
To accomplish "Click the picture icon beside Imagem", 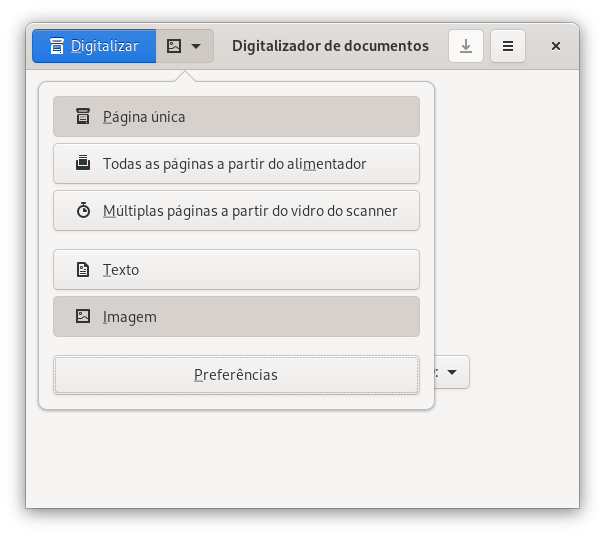I will (83, 317).
